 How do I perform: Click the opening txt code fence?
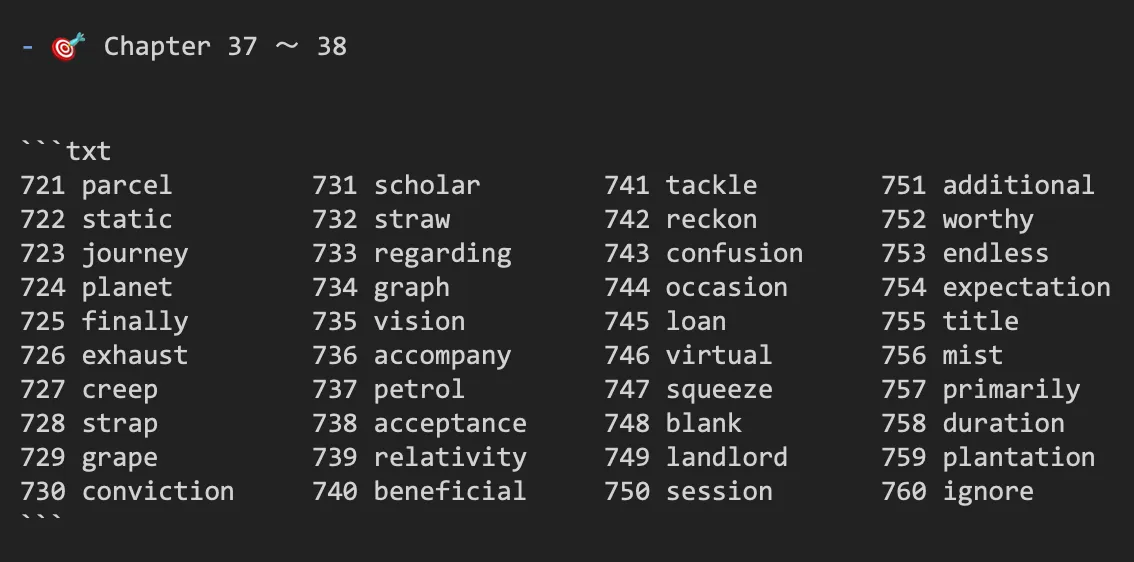66,151
